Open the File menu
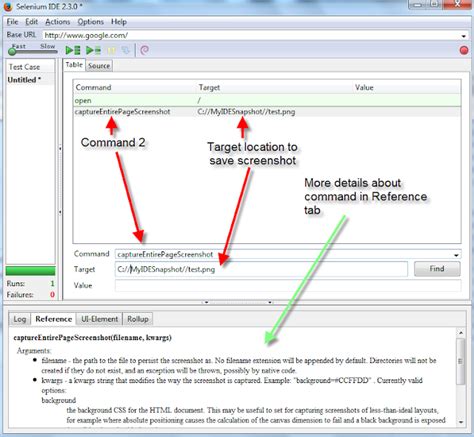The height and width of the screenshot is (437, 474). click(x=13, y=22)
